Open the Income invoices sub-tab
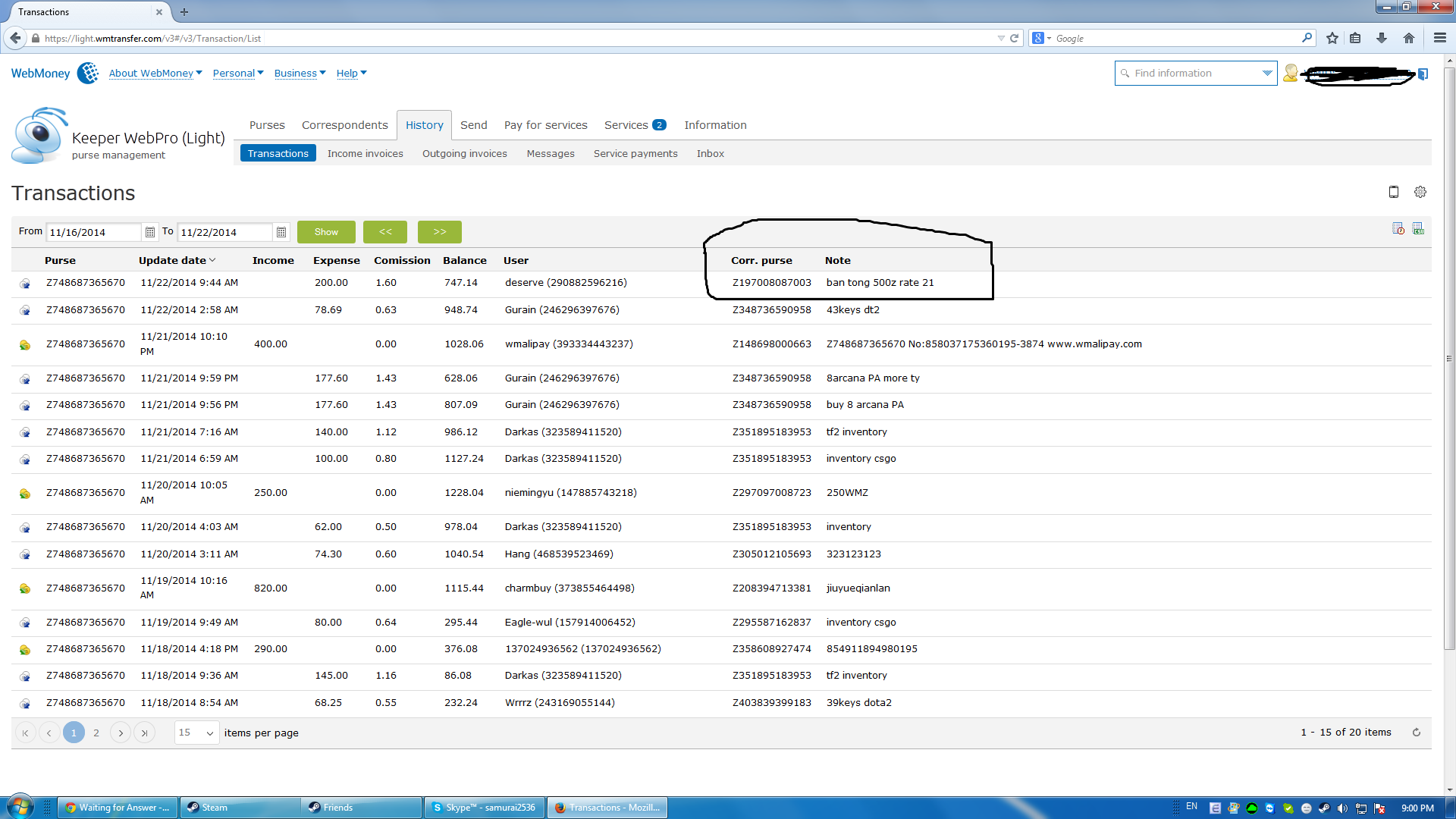 point(365,153)
